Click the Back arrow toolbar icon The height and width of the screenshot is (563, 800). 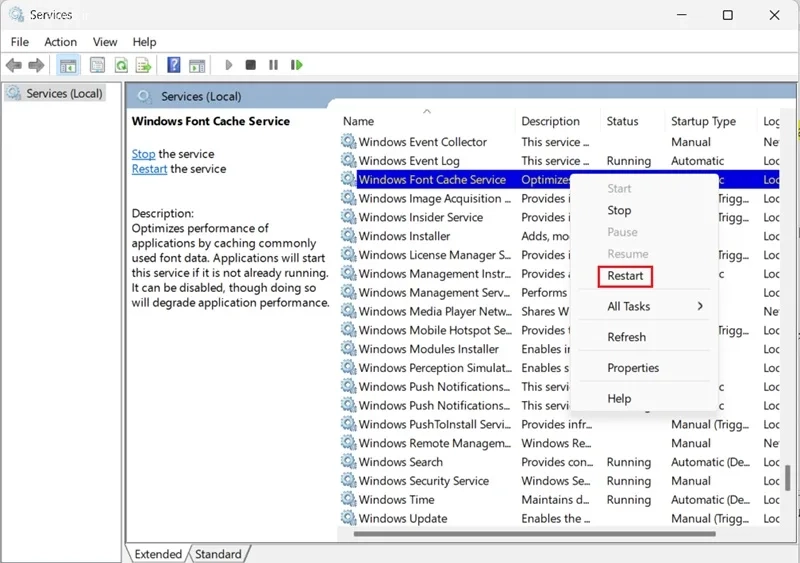click(14, 65)
